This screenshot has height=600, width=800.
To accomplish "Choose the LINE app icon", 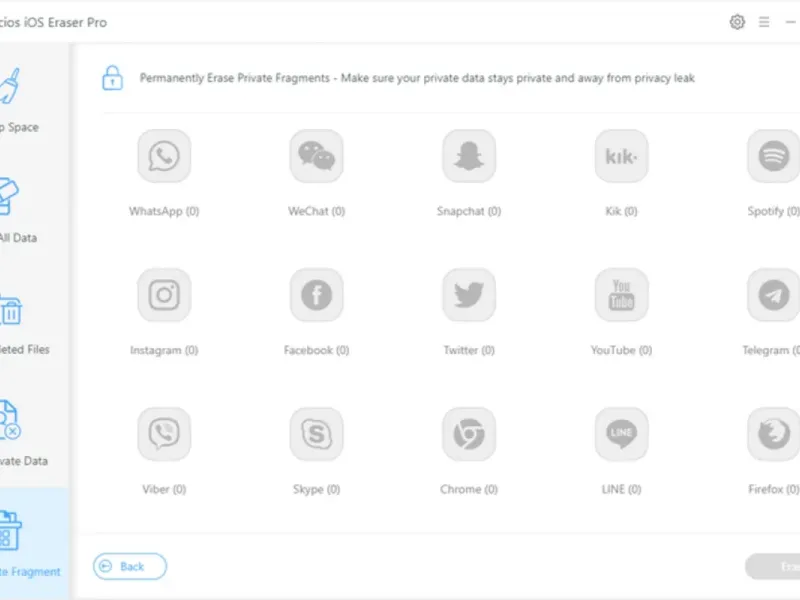I will [621, 434].
